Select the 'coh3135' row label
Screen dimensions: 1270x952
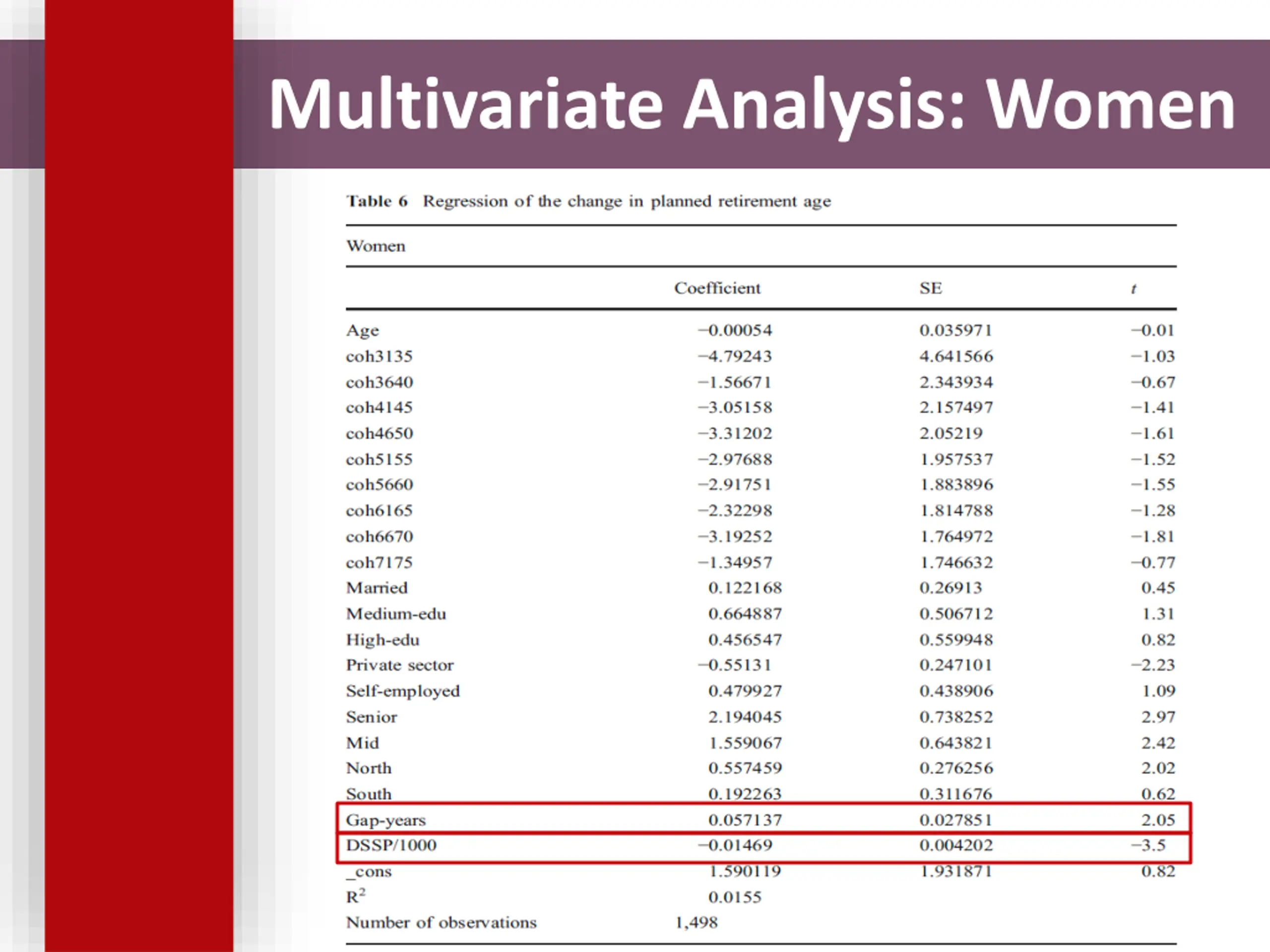click(379, 357)
